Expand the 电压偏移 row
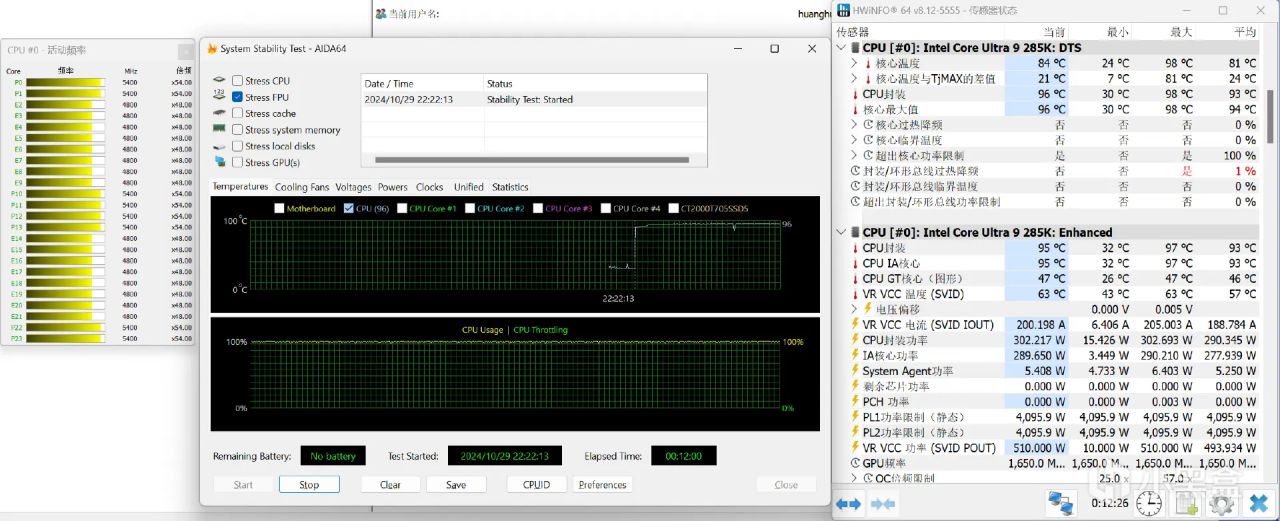Viewport: 1280px width, 521px height. pos(854,309)
